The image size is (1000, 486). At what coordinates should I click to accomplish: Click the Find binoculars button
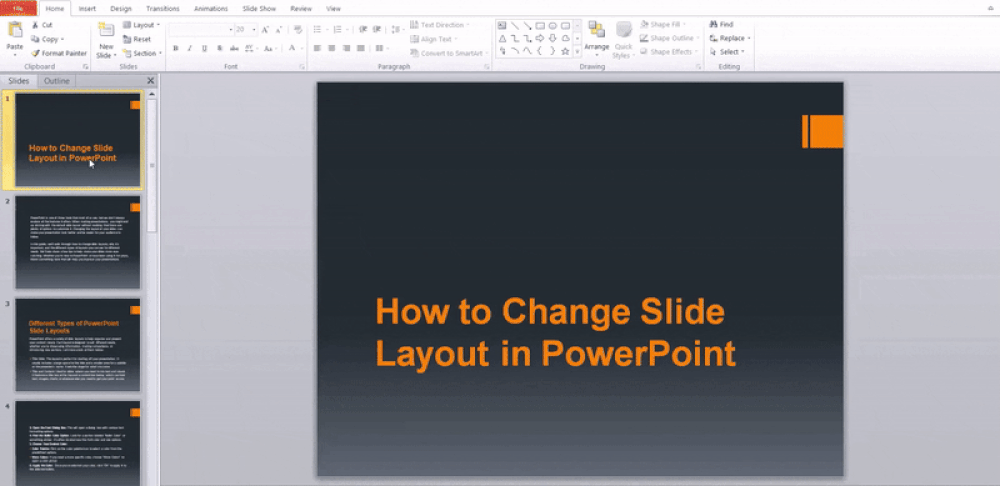721,24
